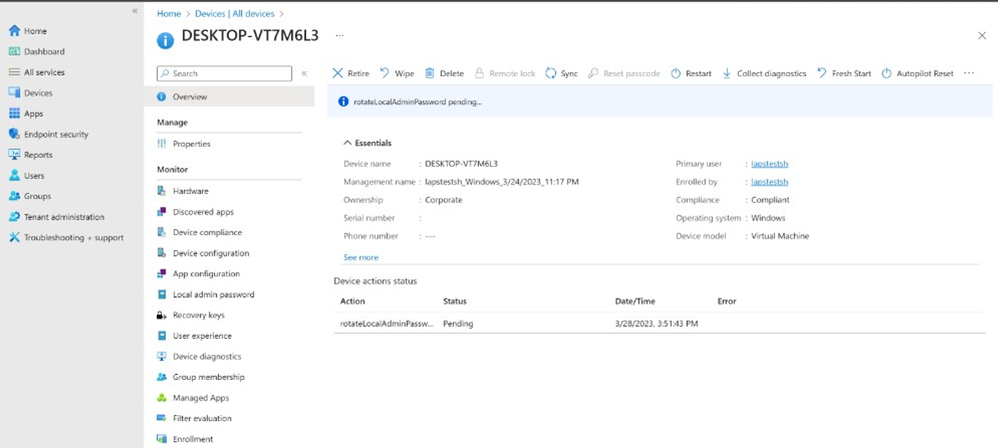This screenshot has height=448, width=998.
Task: Open Tenant administration
Action: click(56, 217)
